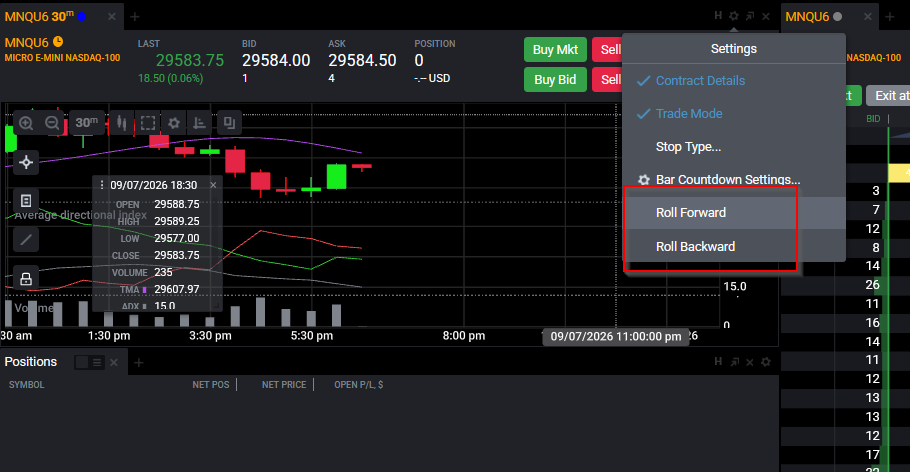The height and width of the screenshot is (472, 910).
Task: Close the 09/07/2026 18:30 data box
Action: click(x=214, y=185)
